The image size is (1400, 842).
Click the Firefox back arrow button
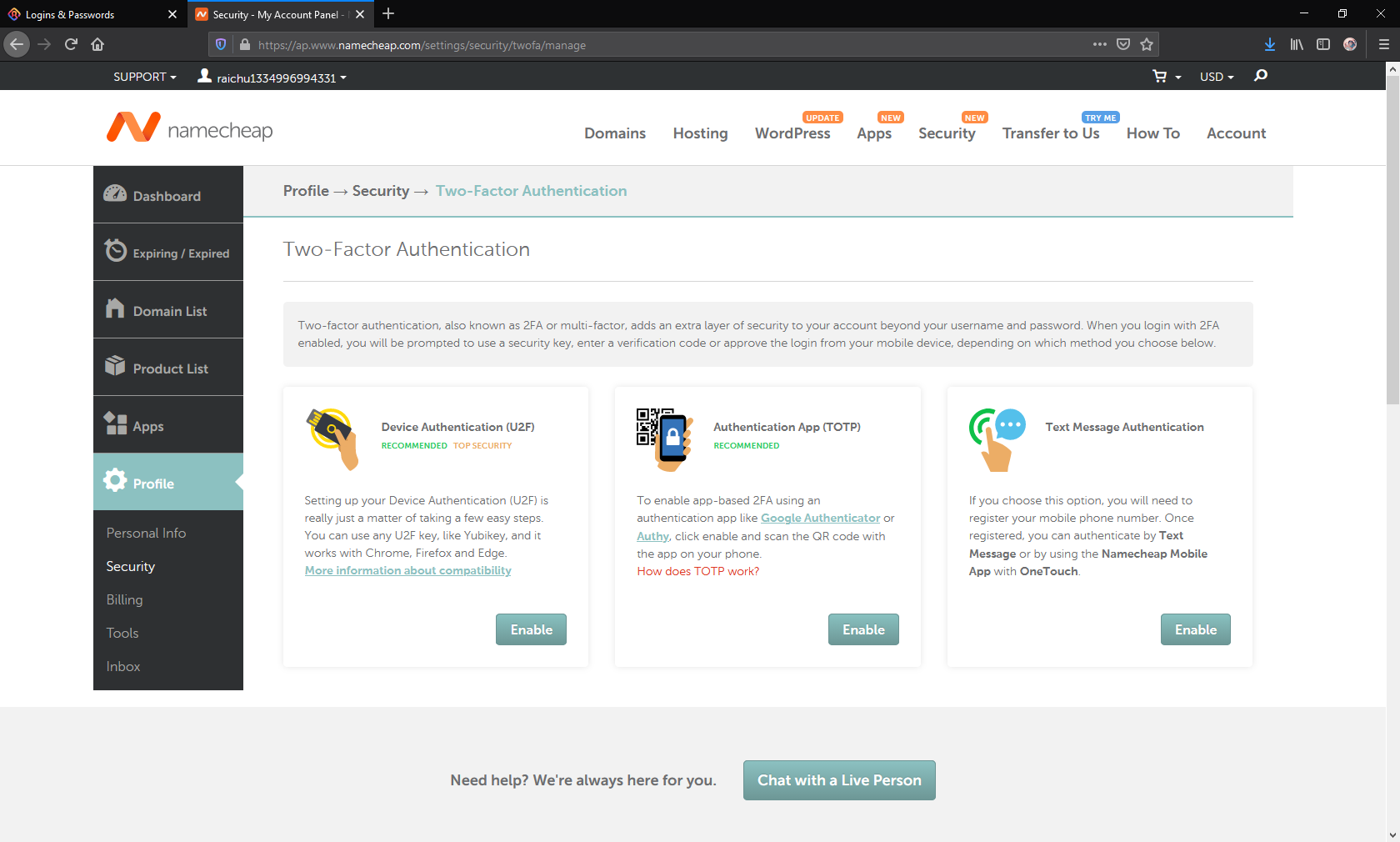(x=17, y=44)
